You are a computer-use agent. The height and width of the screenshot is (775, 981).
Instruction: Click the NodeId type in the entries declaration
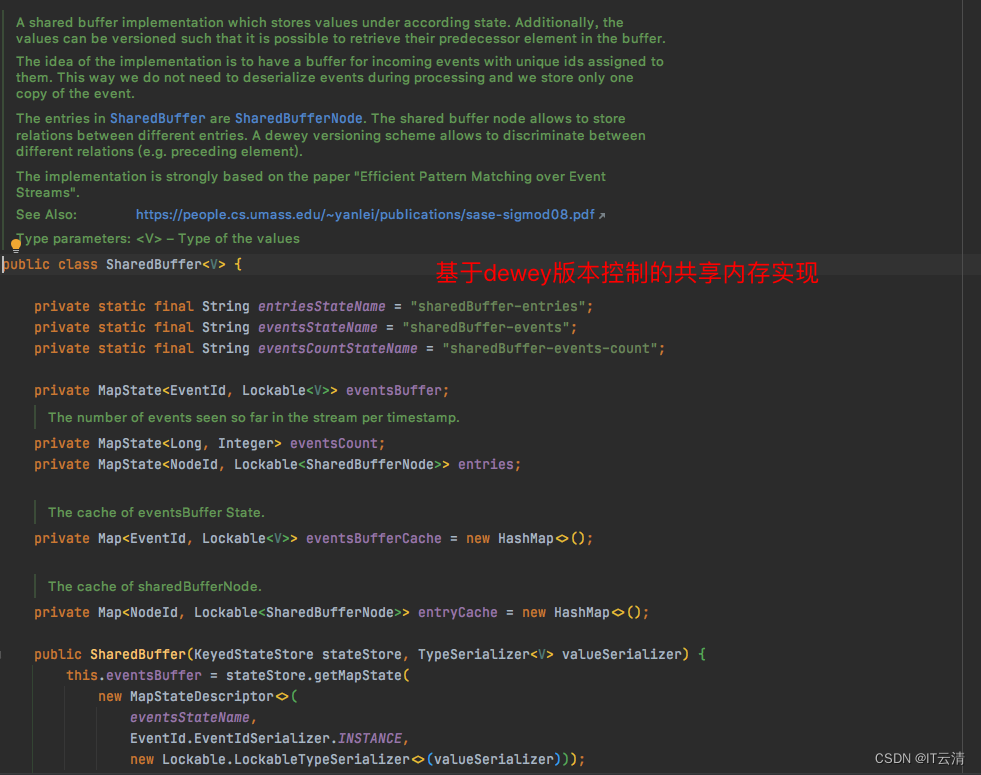tap(194, 465)
